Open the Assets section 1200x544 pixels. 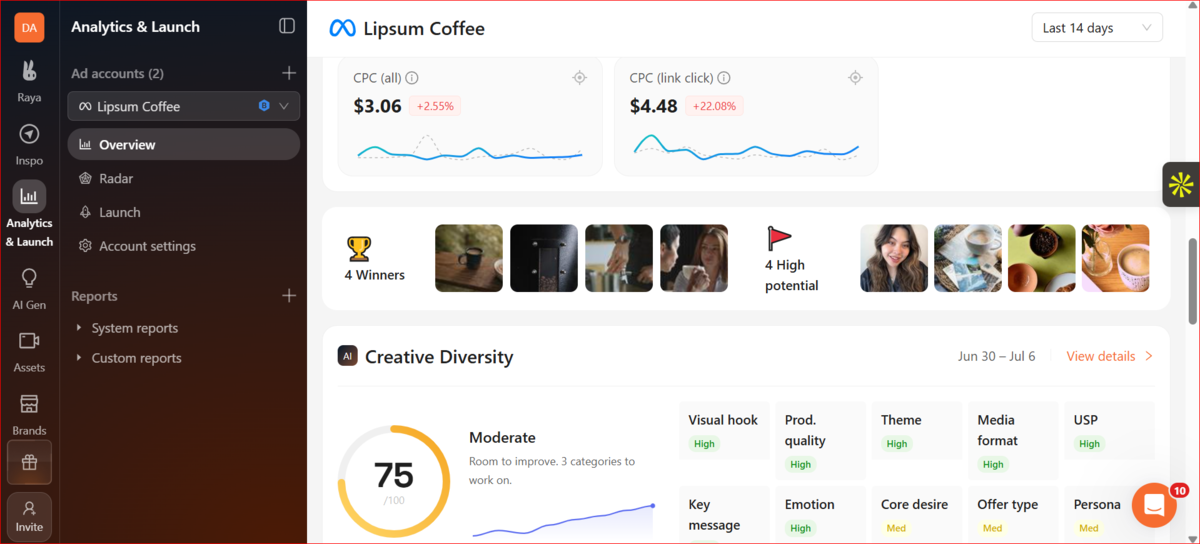[x=29, y=351]
